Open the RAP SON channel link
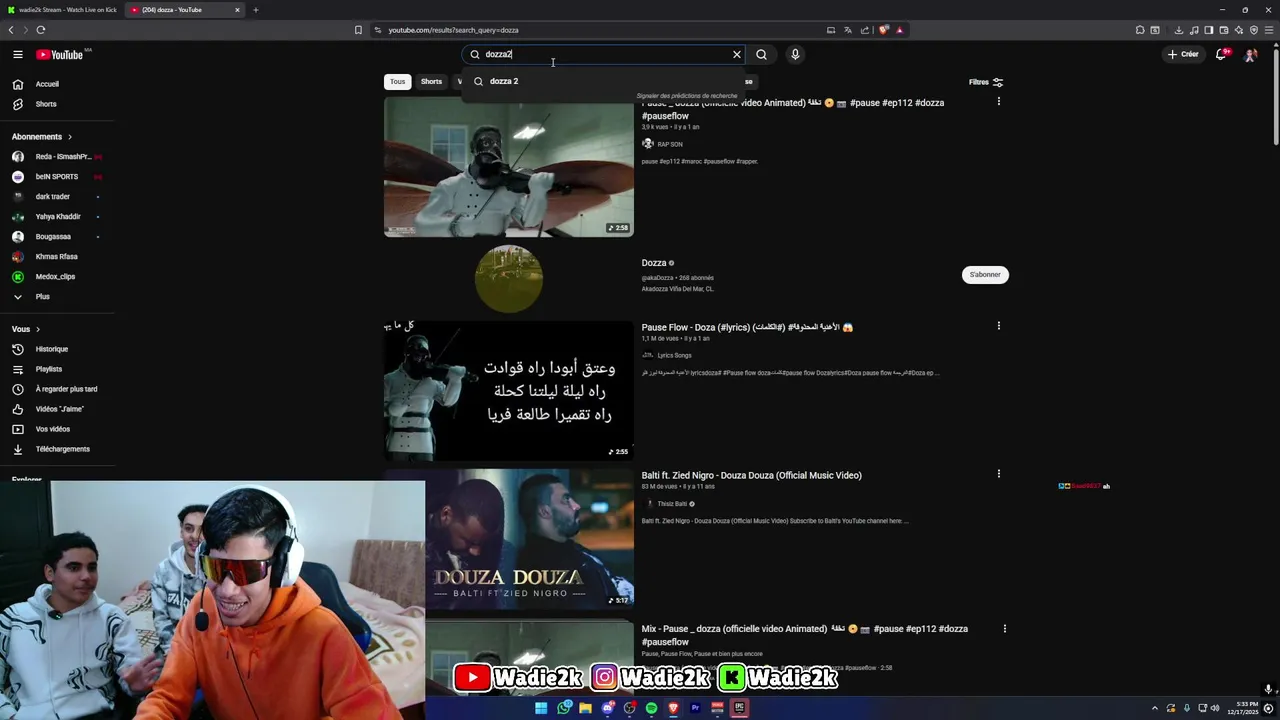This screenshot has width=1280, height=720. [669, 144]
